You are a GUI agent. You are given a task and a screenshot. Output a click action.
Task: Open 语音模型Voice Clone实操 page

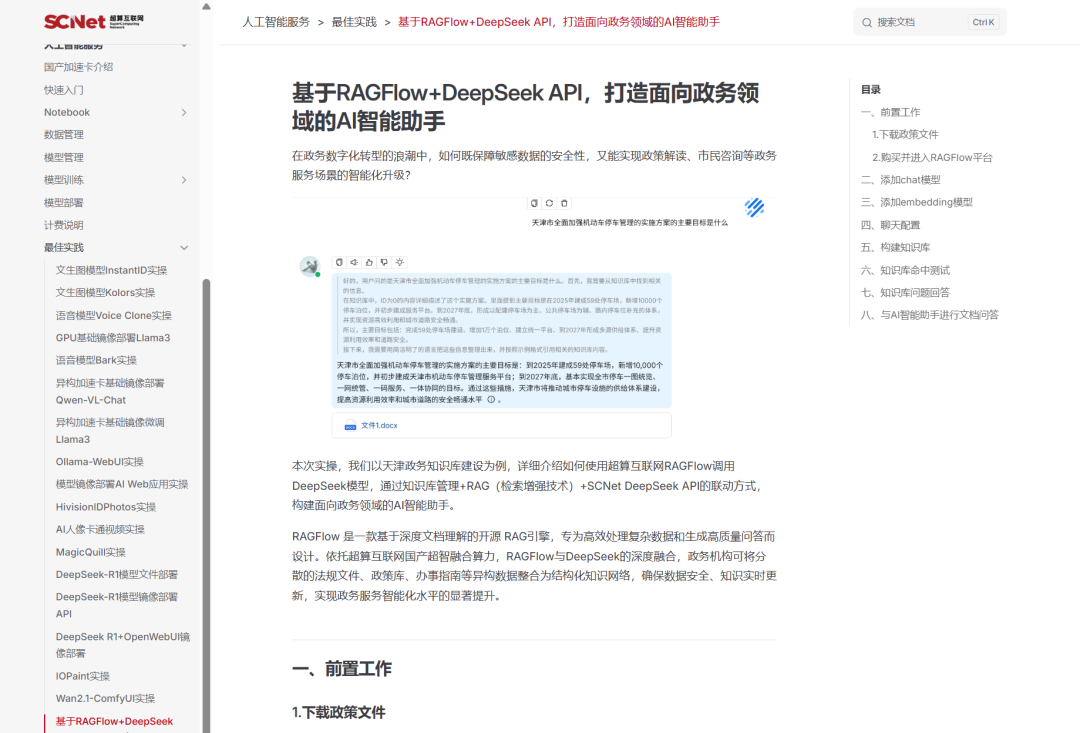pos(114,315)
